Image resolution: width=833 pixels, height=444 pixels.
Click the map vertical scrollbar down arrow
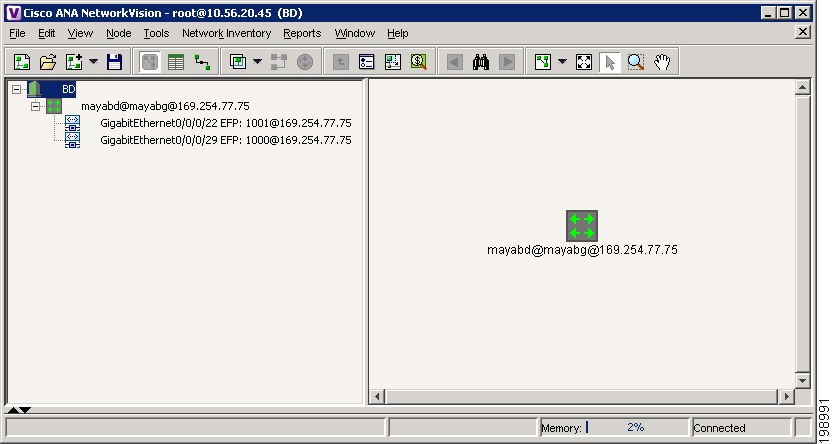tap(802, 380)
